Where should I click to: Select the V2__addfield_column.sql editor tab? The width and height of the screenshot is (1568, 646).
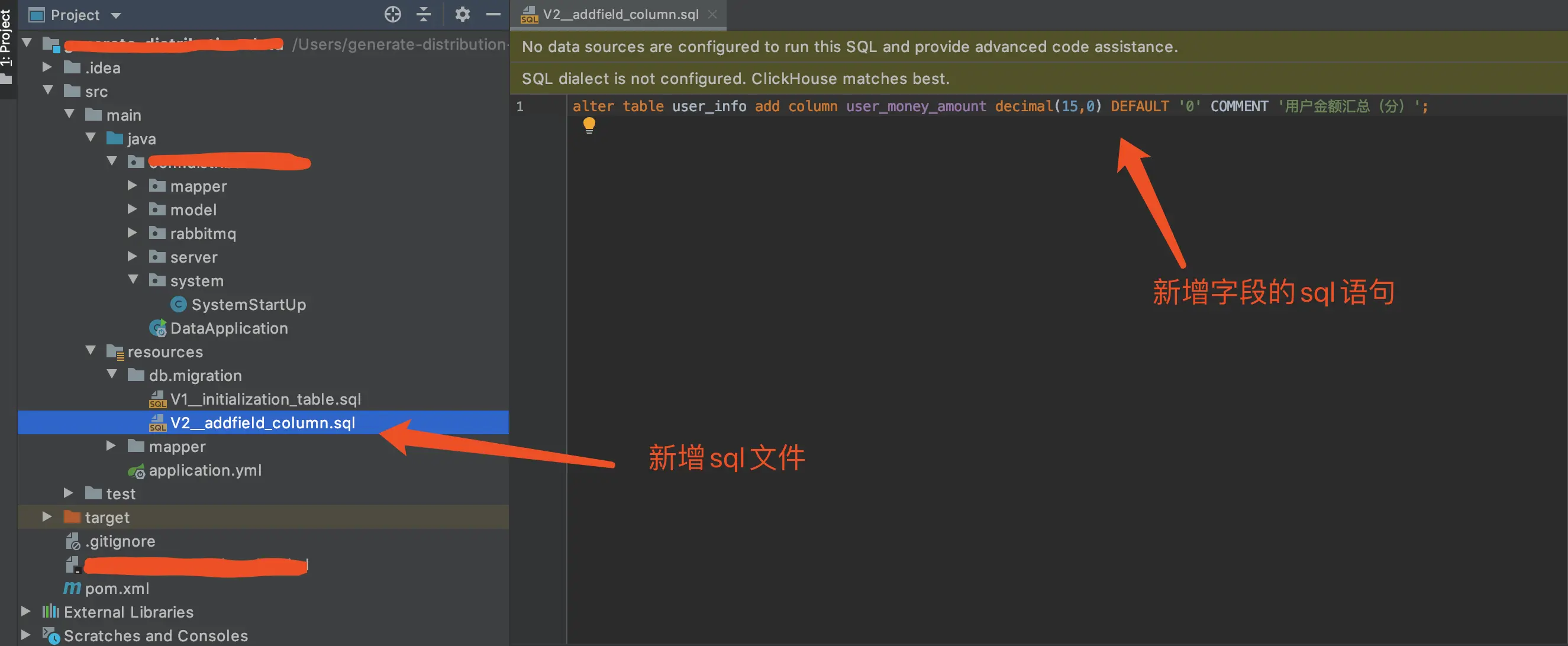click(620, 15)
